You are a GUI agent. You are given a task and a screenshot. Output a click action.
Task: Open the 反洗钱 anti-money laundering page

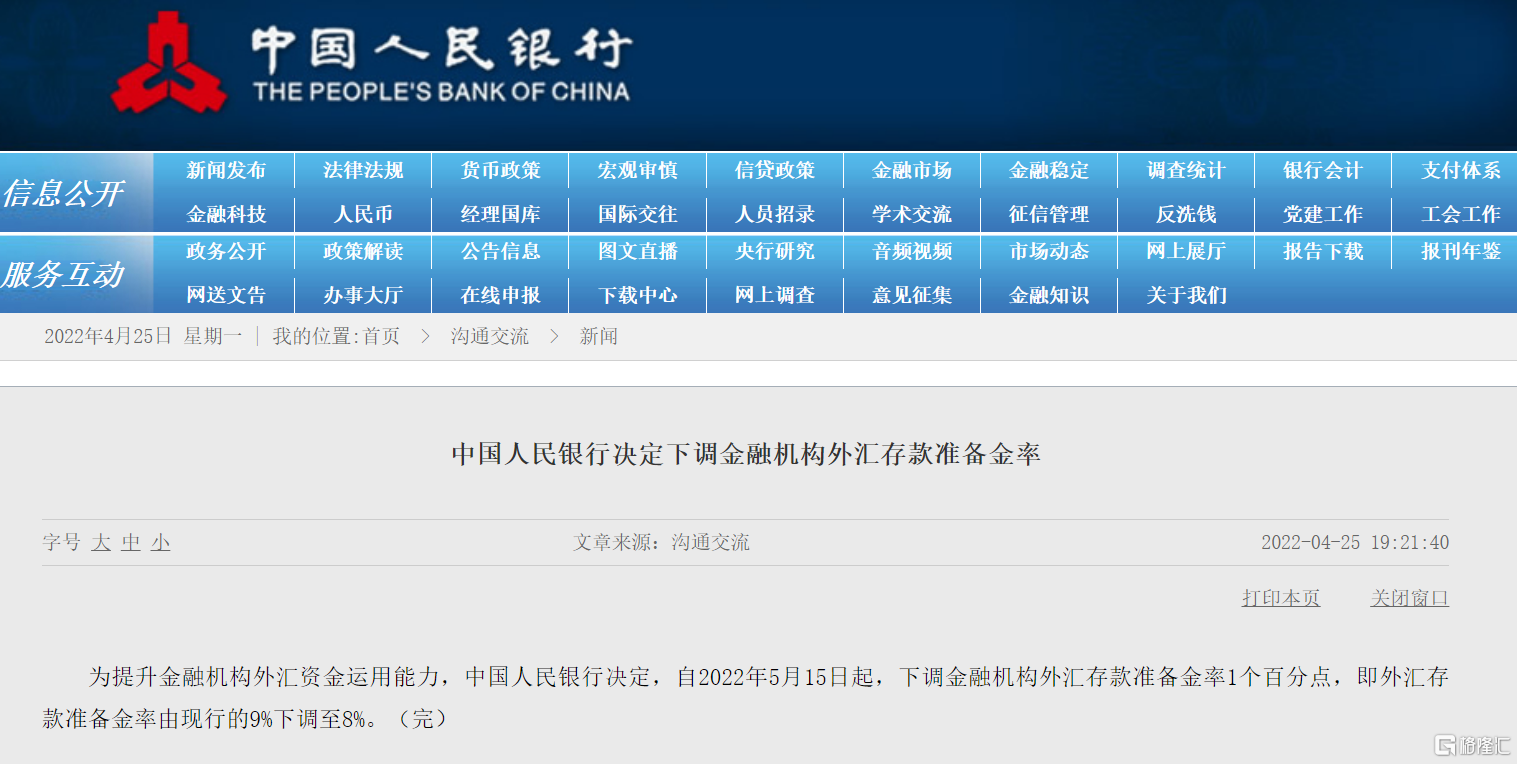1185,214
